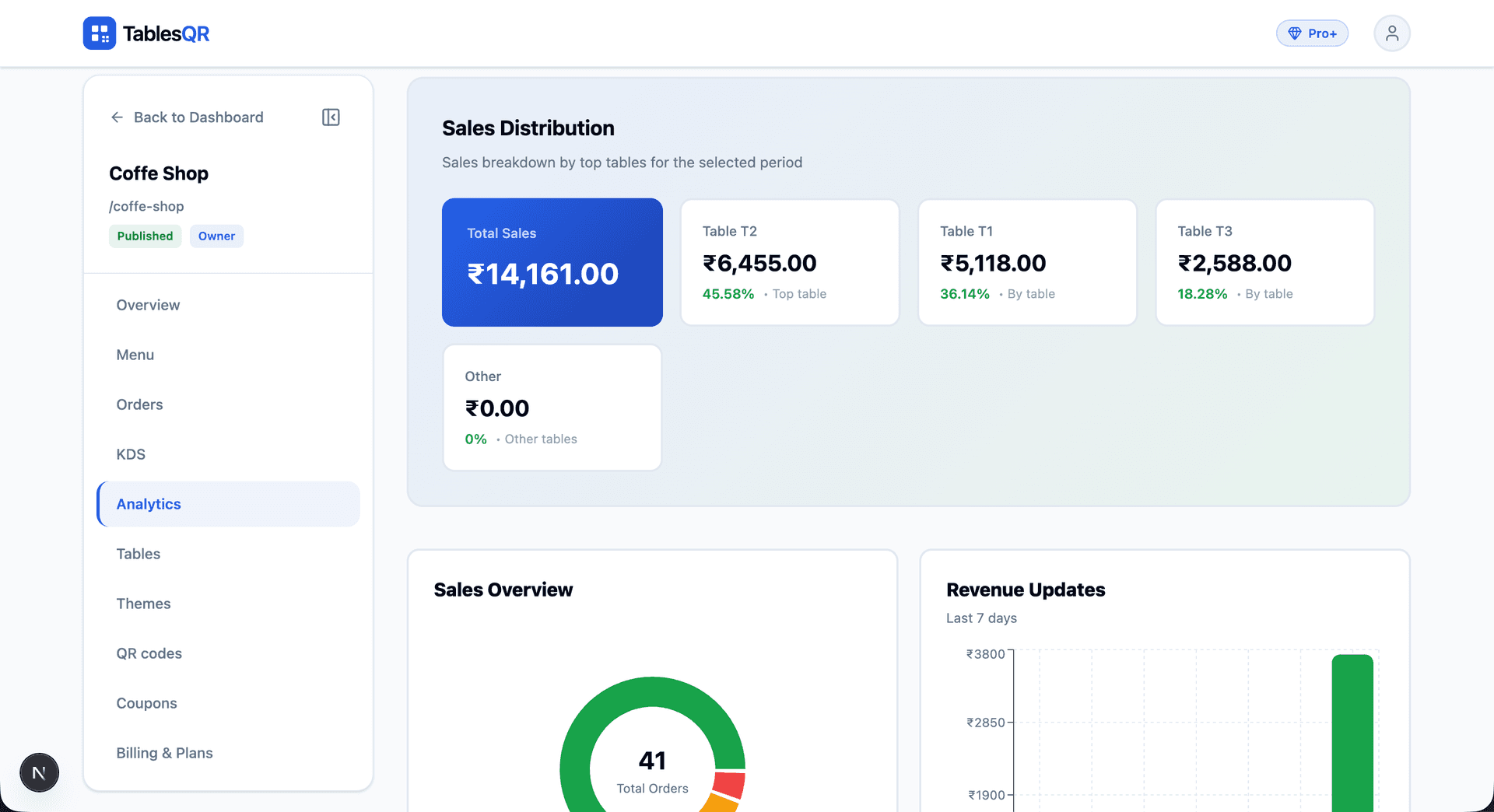Viewport: 1494px width, 812px height.
Task: Open the Next.js dev tools badge
Action: [39, 773]
